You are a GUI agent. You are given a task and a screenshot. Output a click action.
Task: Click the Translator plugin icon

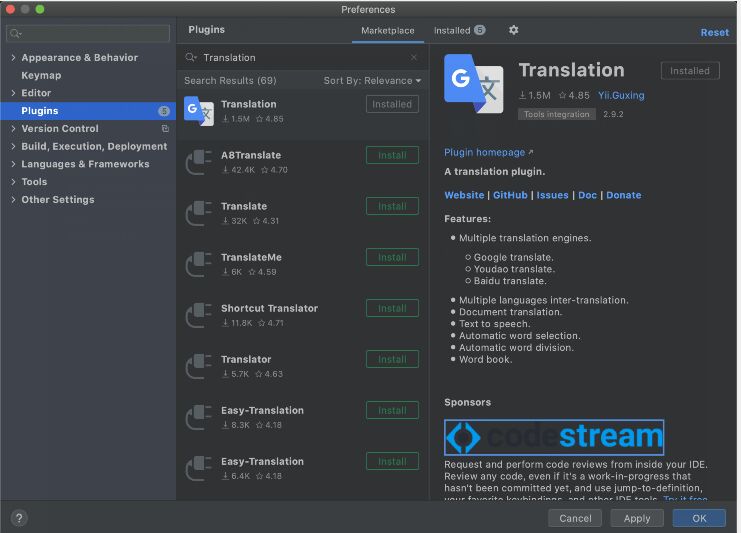click(x=199, y=366)
